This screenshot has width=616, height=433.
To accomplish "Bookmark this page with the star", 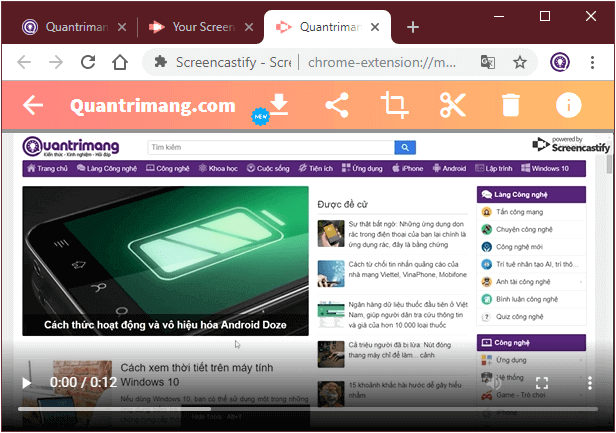I will [520, 62].
